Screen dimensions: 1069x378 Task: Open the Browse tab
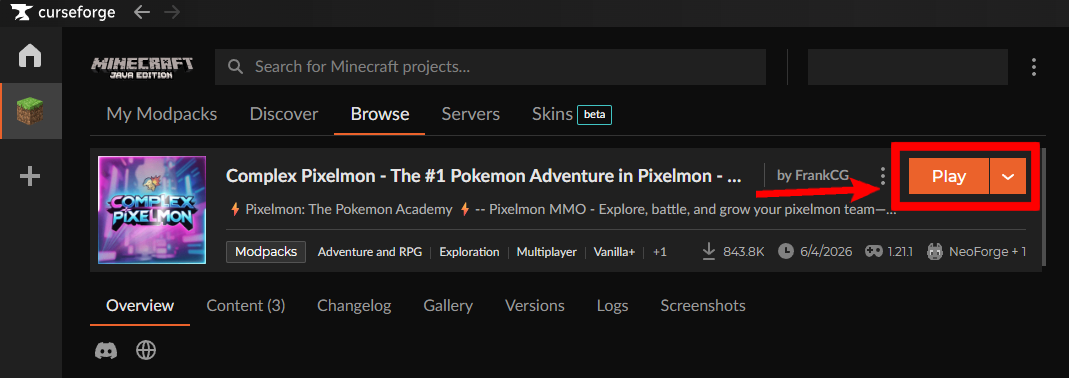[380, 114]
